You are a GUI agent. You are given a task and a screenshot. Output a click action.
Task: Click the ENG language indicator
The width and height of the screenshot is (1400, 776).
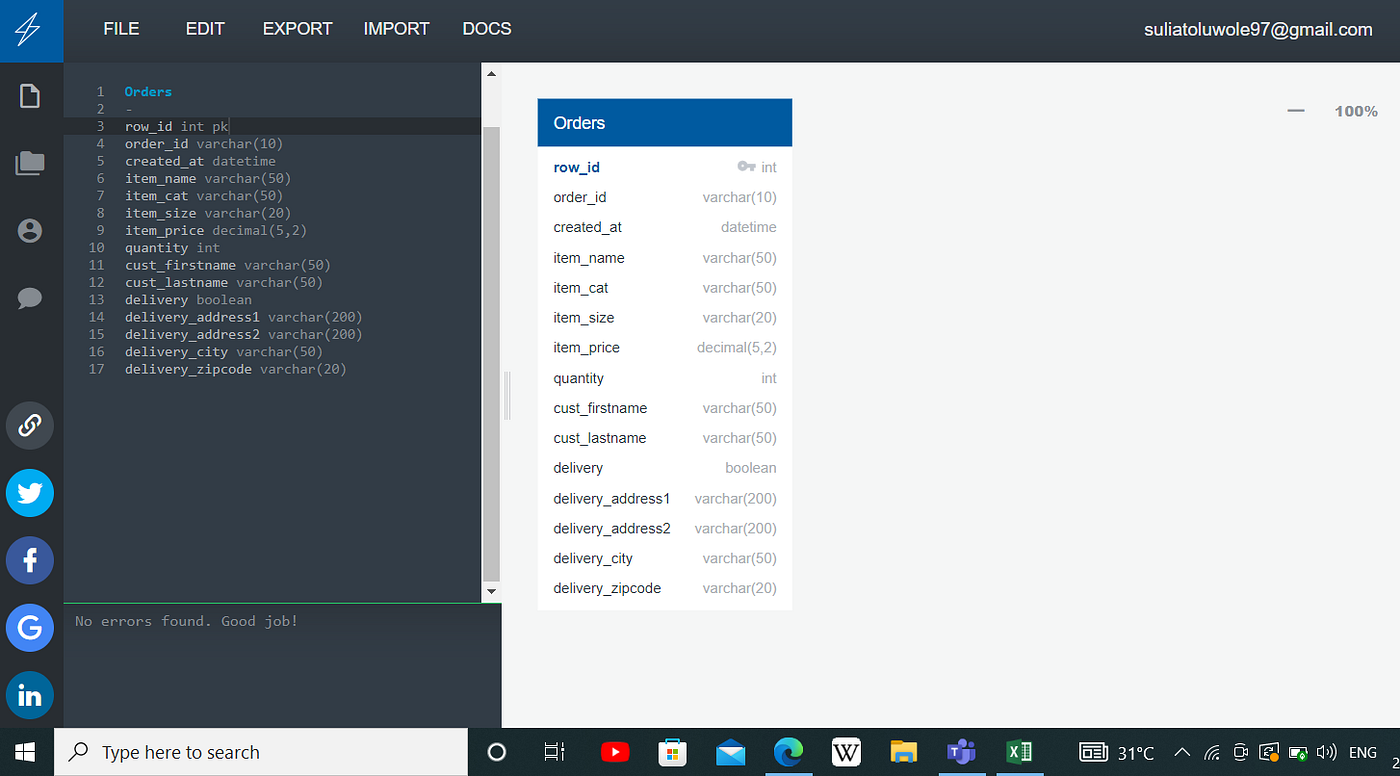[x=1363, y=752]
